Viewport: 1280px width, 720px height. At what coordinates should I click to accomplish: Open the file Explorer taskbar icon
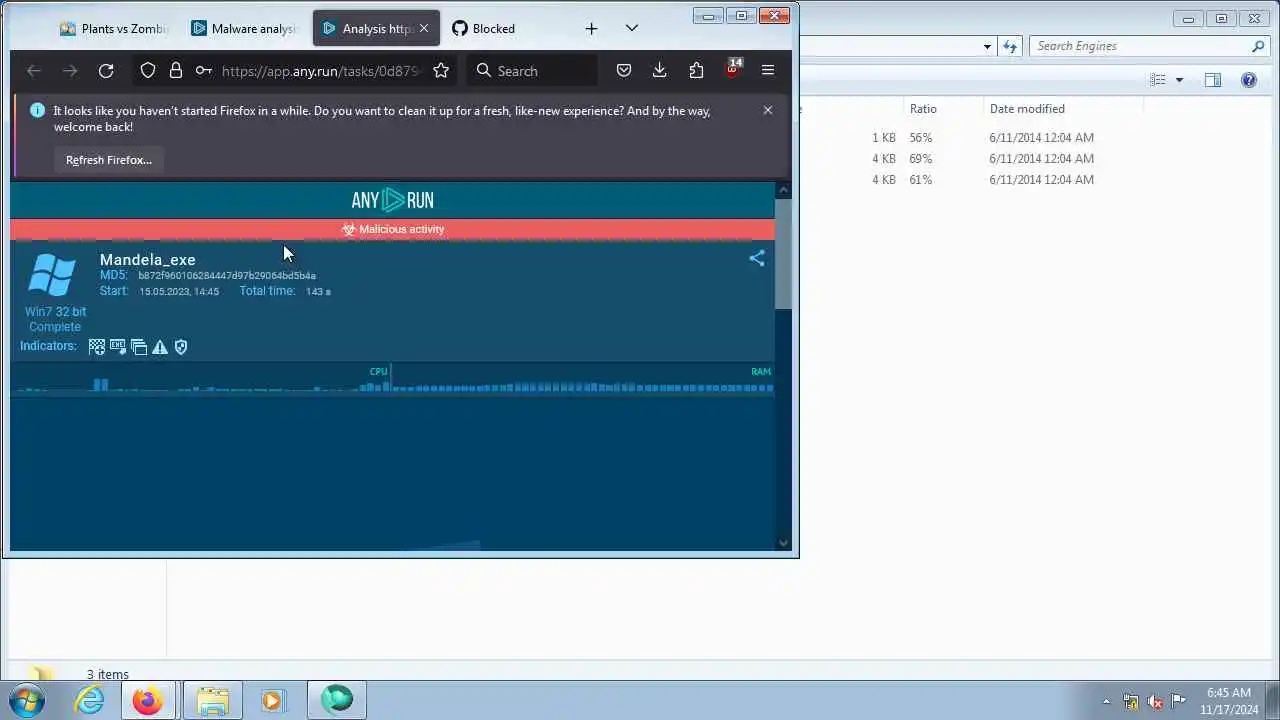(x=212, y=700)
